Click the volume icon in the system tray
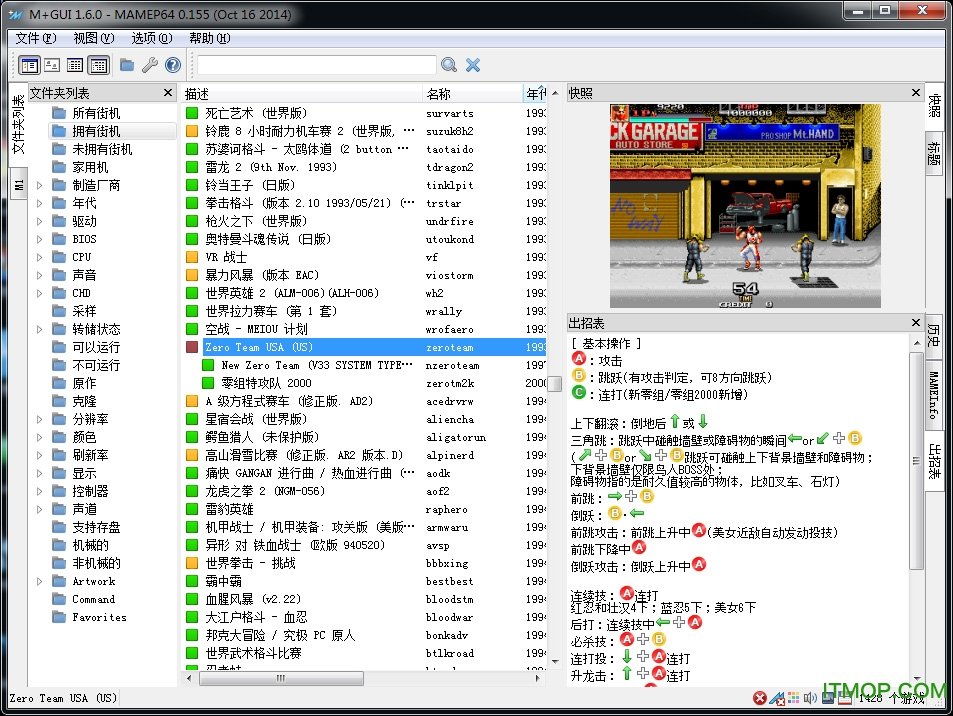This screenshot has height=716, width=953. point(811,699)
